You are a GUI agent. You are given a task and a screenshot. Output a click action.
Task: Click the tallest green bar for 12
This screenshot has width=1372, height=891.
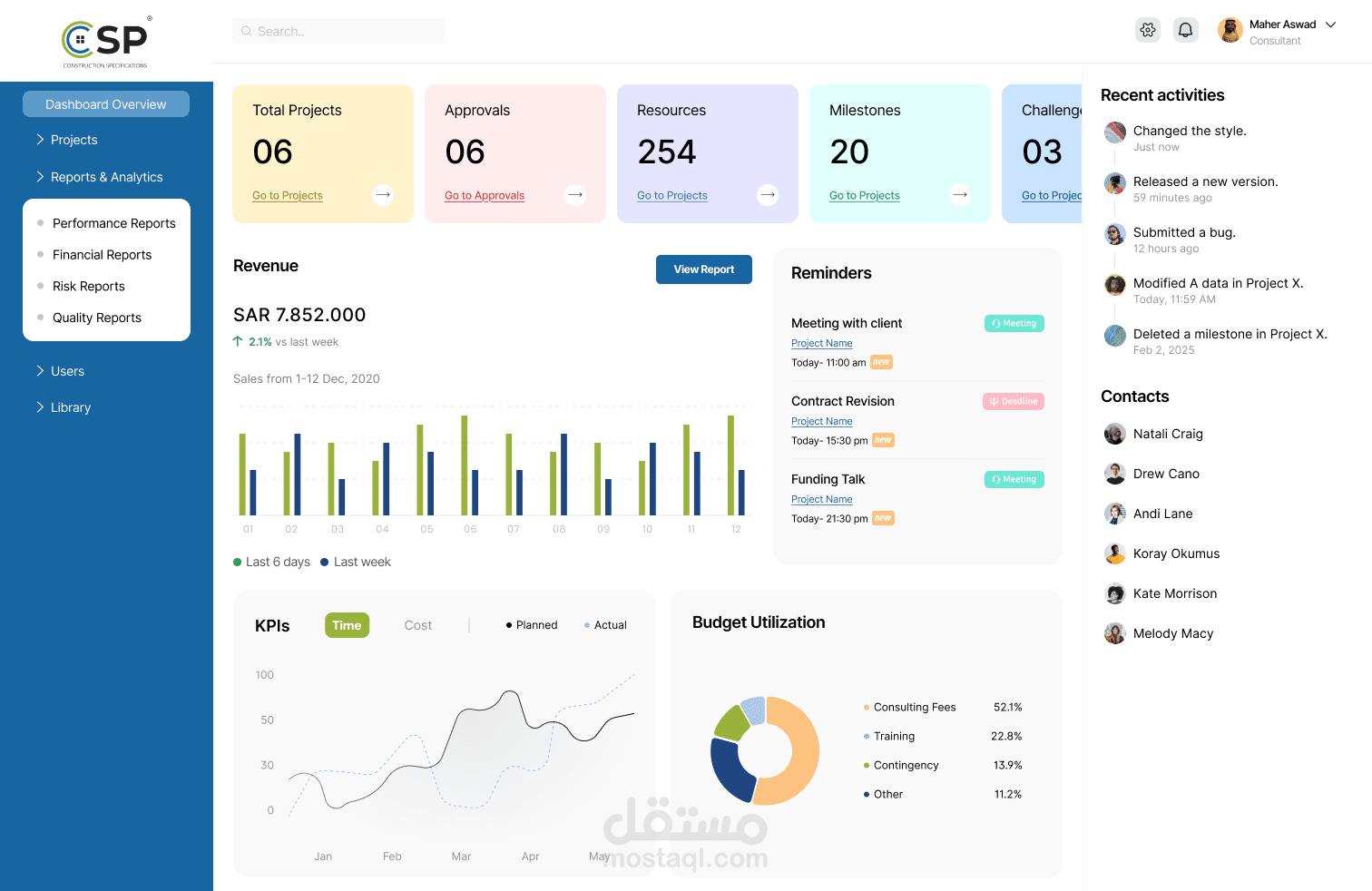point(730,465)
